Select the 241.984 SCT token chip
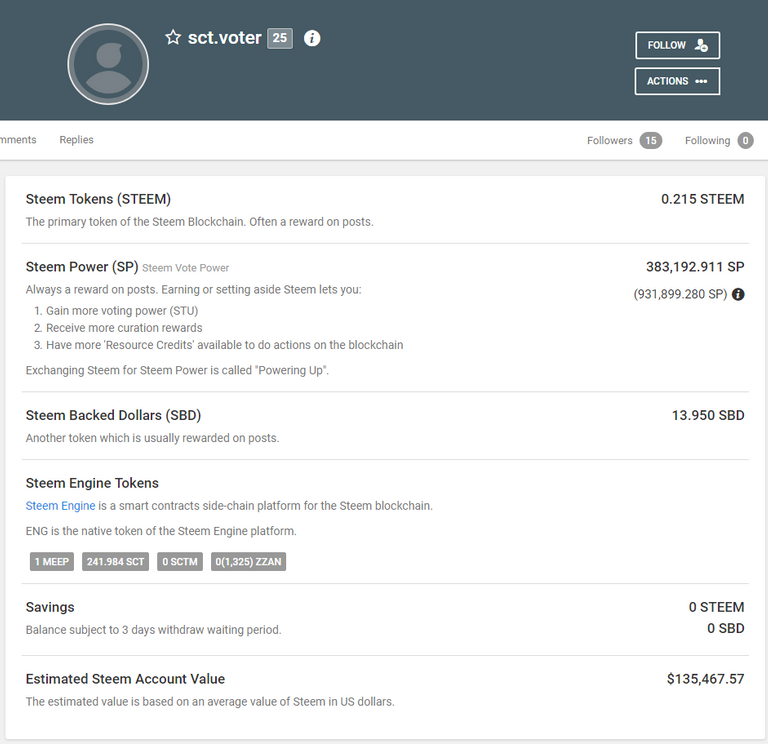The width and height of the screenshot is (768, 744). [x=115, y=562]
